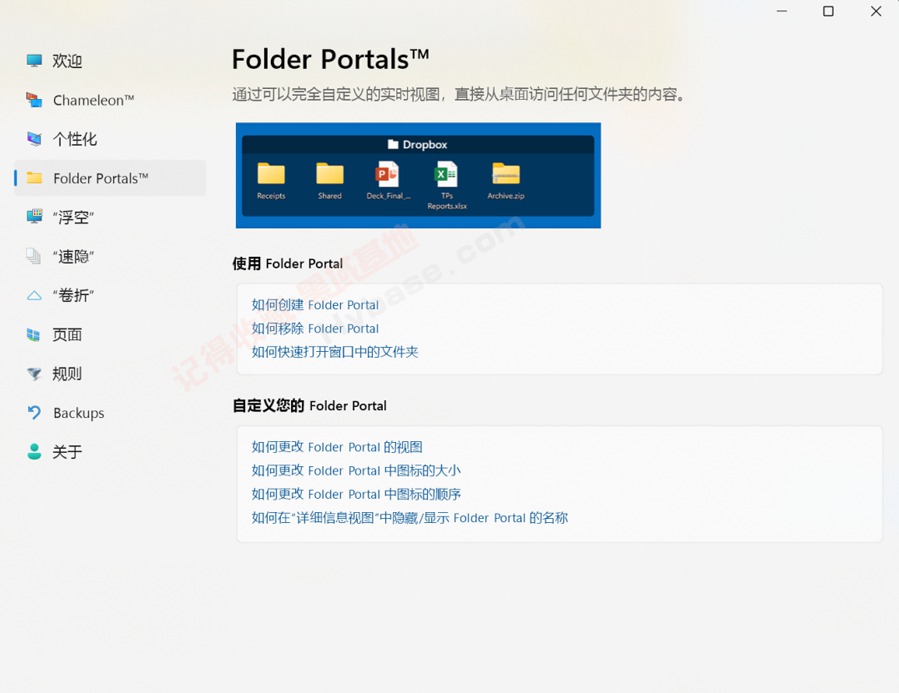
Task: Click "如何更改 Folder Portal 的视图" link
Action: tap(339, 447)
